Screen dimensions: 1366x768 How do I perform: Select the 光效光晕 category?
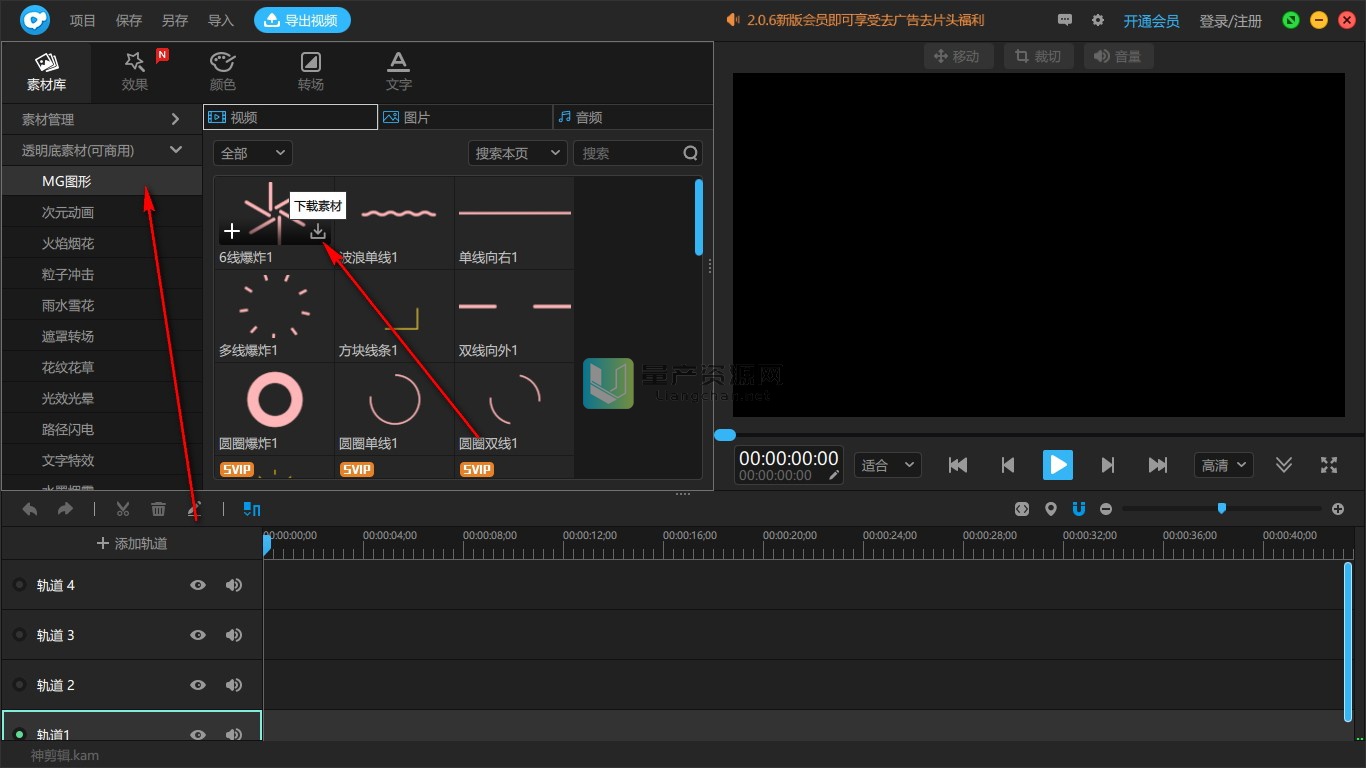102,398
